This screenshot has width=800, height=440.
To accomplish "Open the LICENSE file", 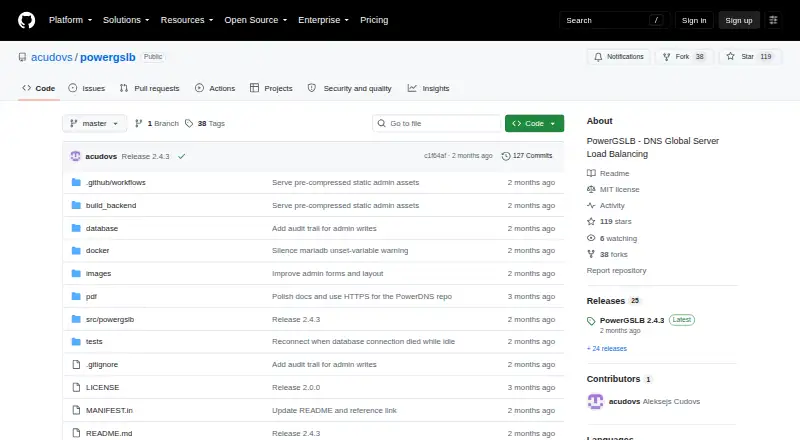I will (103, 387).
